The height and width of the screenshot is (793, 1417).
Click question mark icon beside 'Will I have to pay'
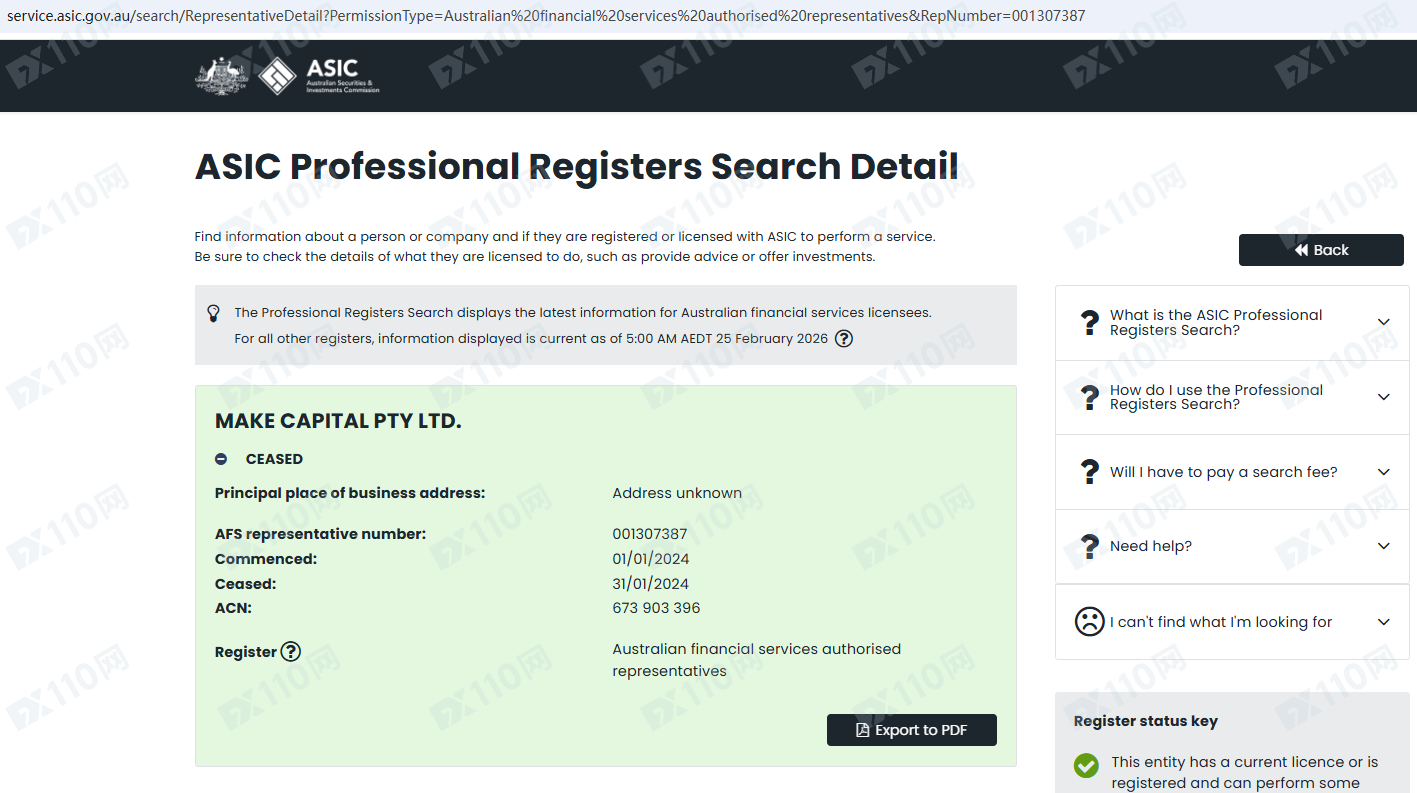pyautogui.click(x=1090, y=472)
